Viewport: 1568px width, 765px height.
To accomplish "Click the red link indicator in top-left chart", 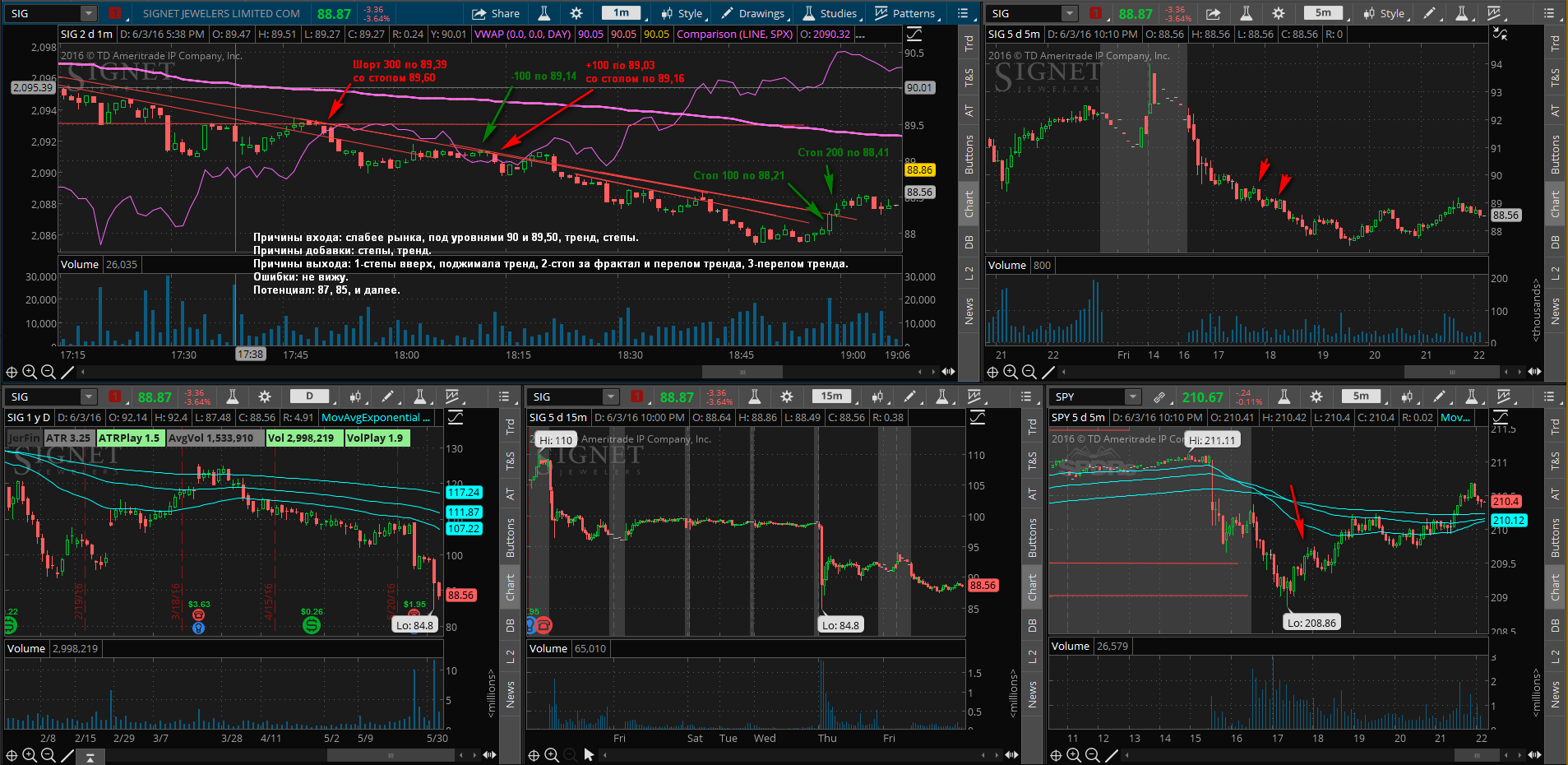I will [x=115, y=13].
